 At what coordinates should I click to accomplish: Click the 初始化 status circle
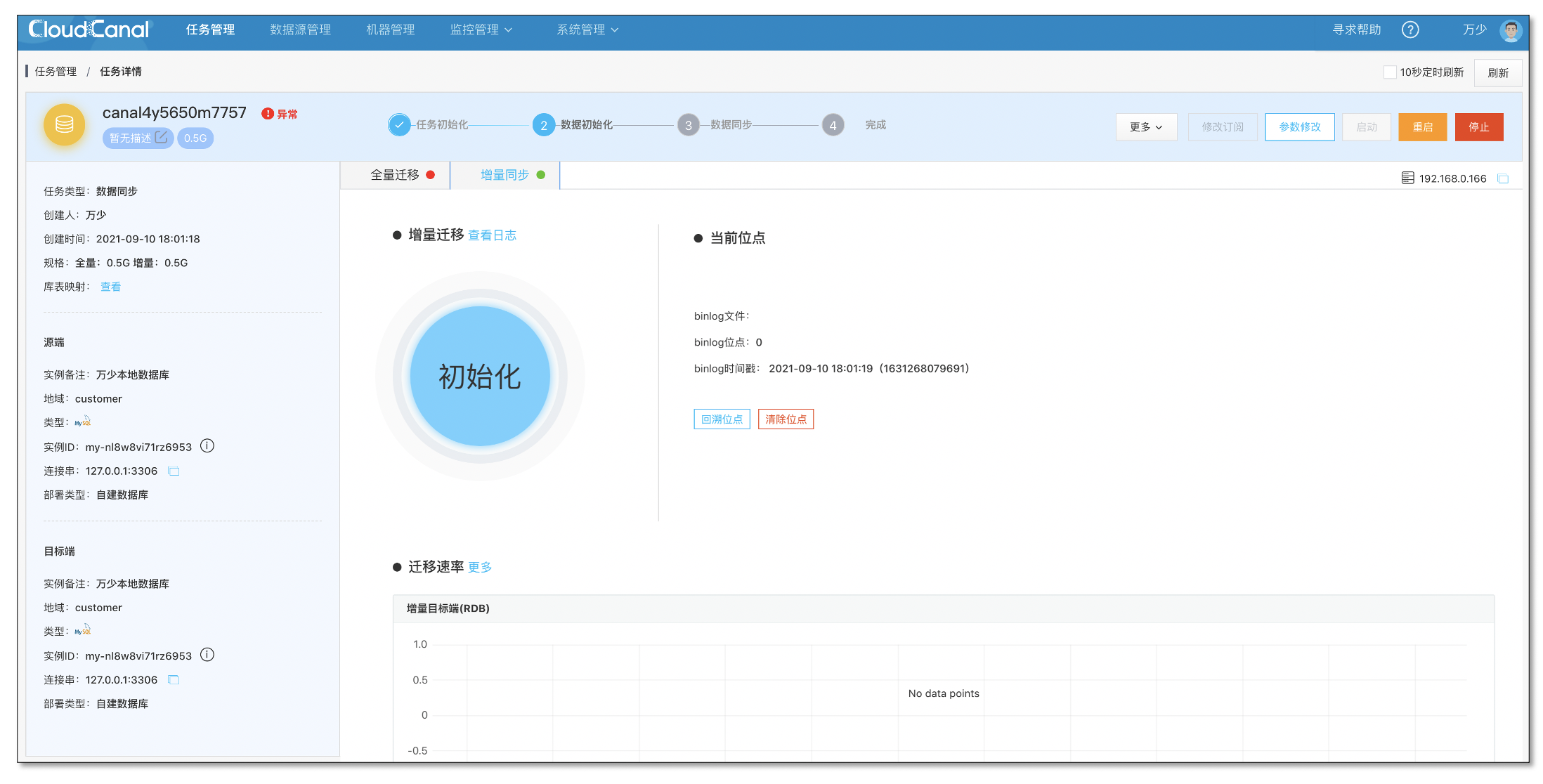480,377
